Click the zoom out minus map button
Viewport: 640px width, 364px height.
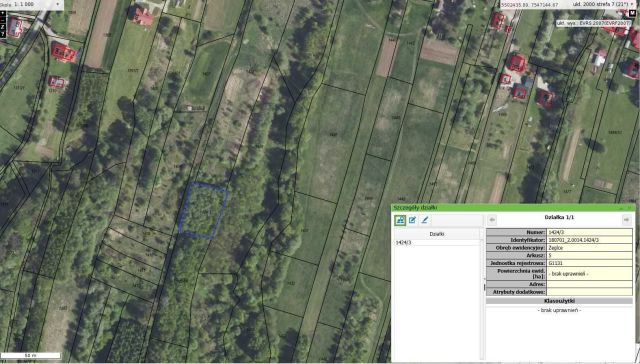pos(2,20)
